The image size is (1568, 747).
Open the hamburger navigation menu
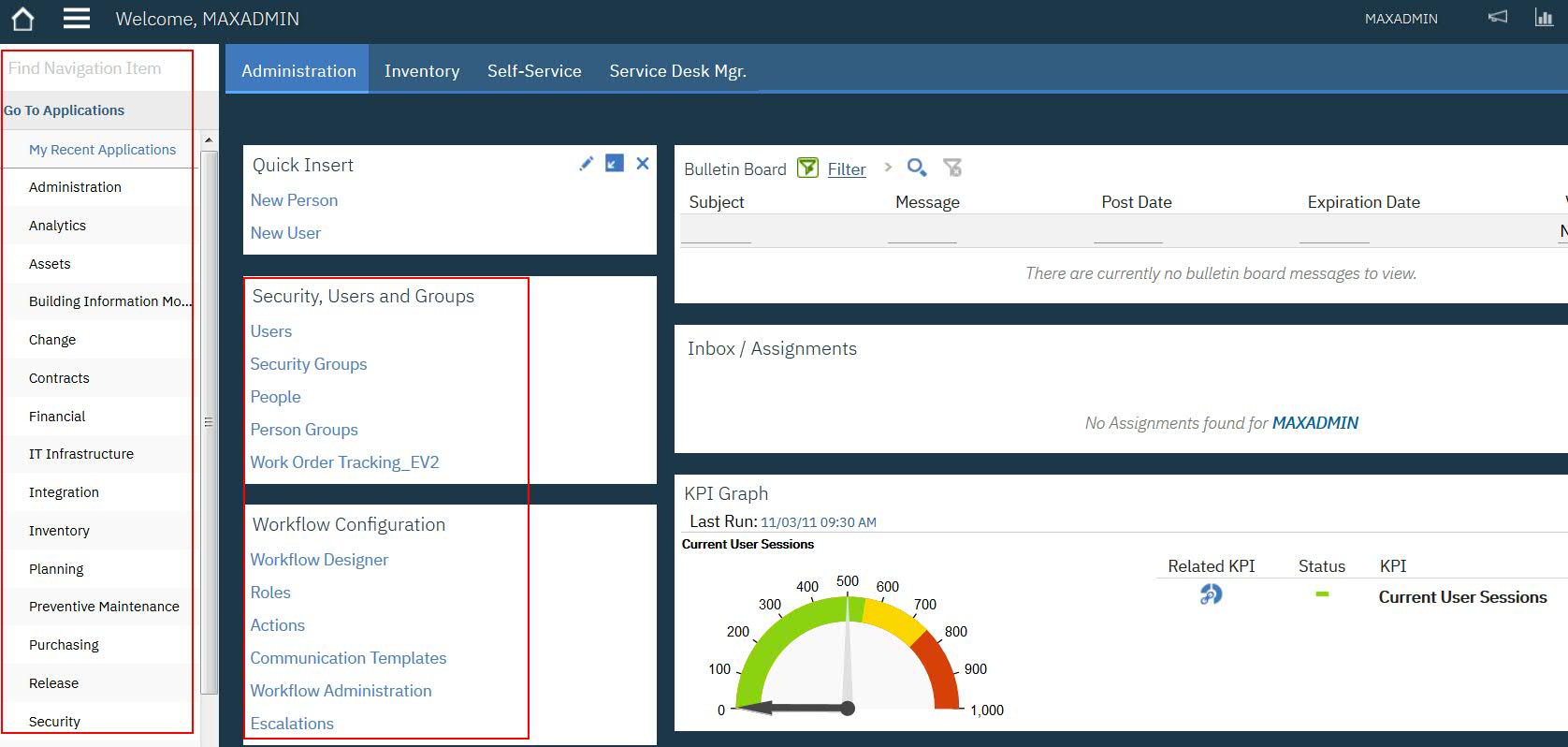[77, 19]
